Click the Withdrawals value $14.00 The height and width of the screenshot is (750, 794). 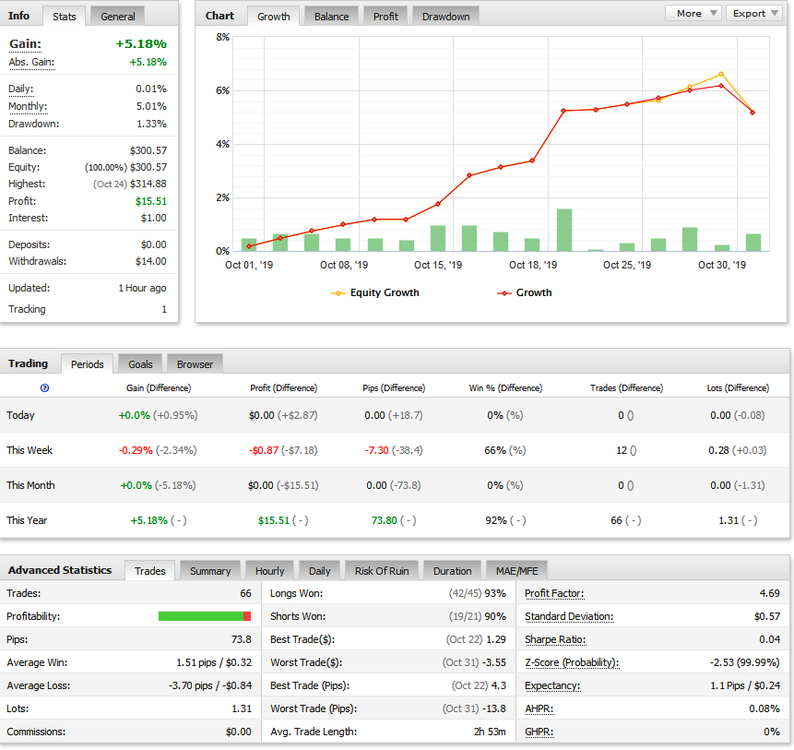150,261
